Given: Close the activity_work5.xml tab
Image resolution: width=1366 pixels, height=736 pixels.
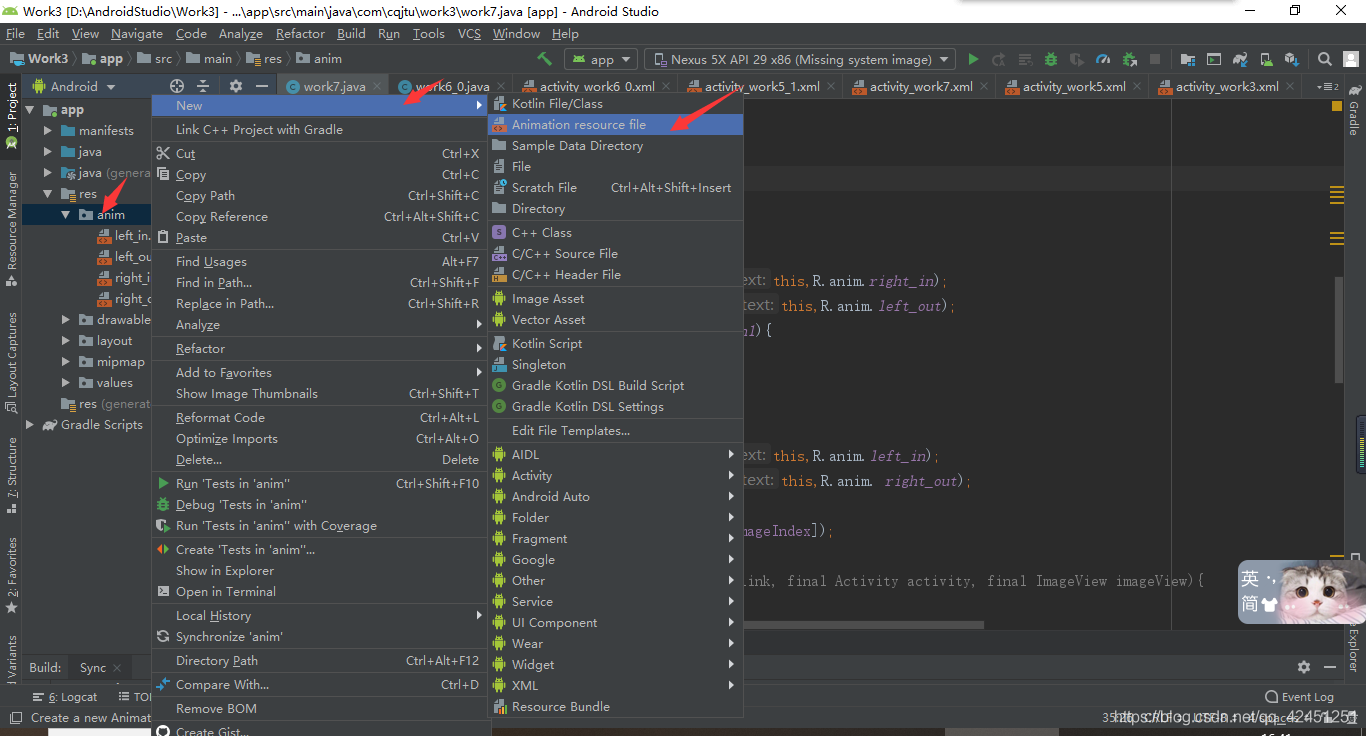Looking at the screenshot, I should coord(1137,87).
